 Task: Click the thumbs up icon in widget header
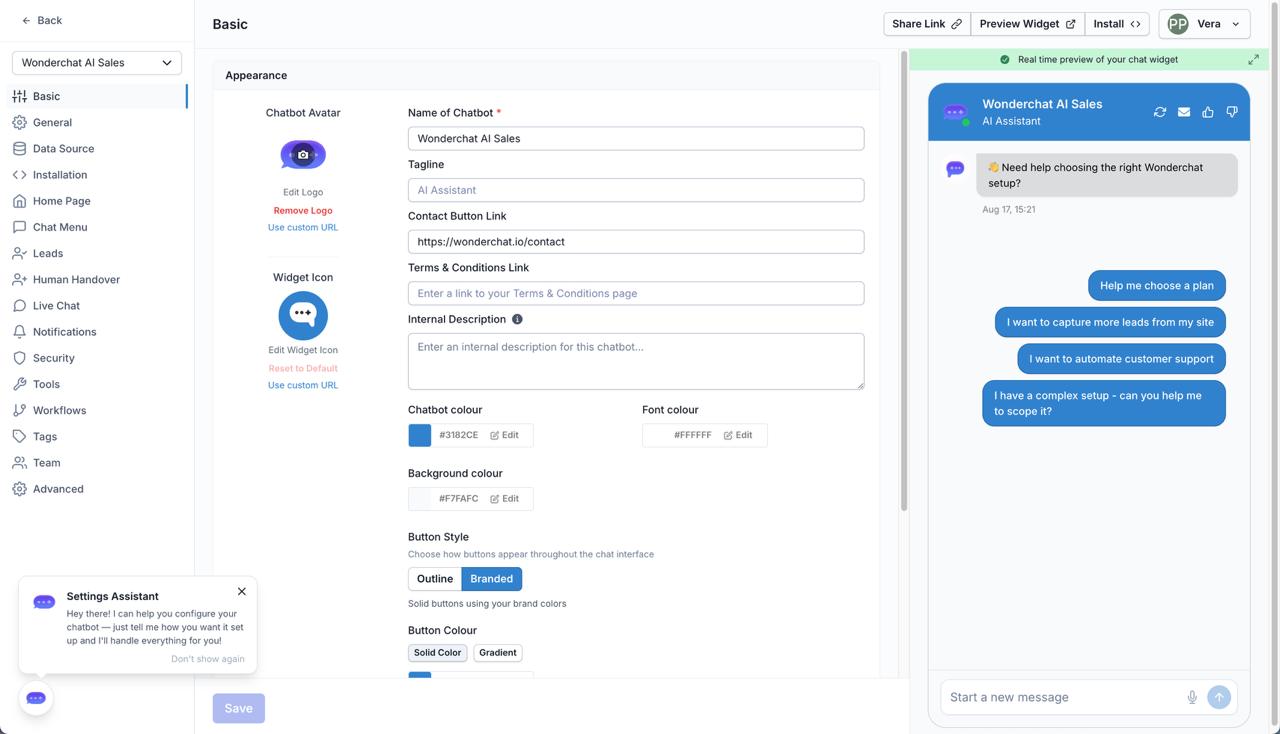tap(1208, 112)
